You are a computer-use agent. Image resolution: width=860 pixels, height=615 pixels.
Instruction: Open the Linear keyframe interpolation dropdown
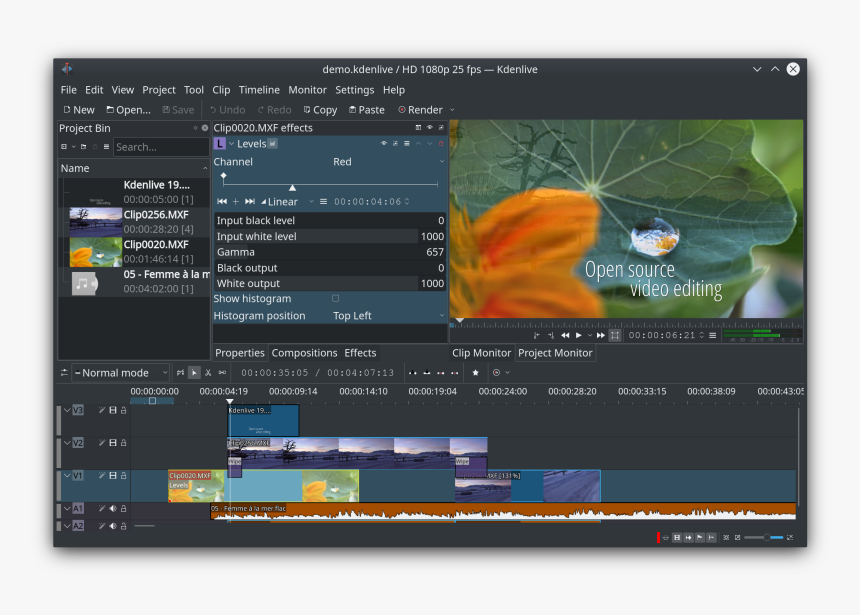pyautogui.click(x=287, y=202)
